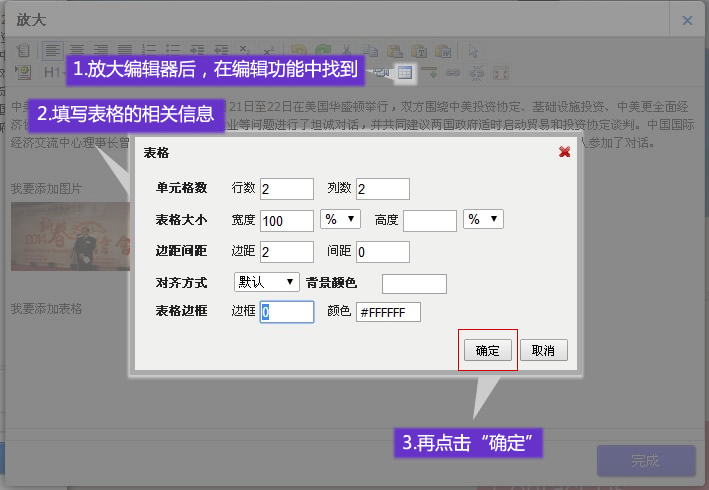This screenshot has height=490, width=709.
Task: Open the width unit % dropdown
Action: point(340,219)
